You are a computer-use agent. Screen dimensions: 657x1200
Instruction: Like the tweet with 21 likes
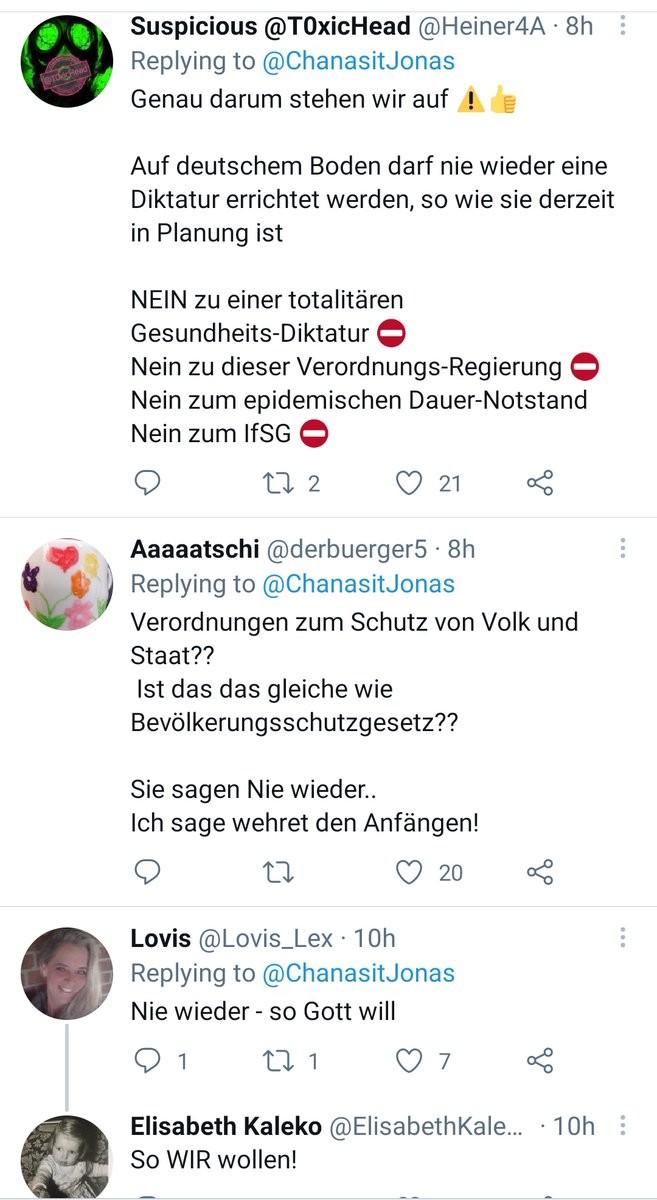click(x=409, y=484)
